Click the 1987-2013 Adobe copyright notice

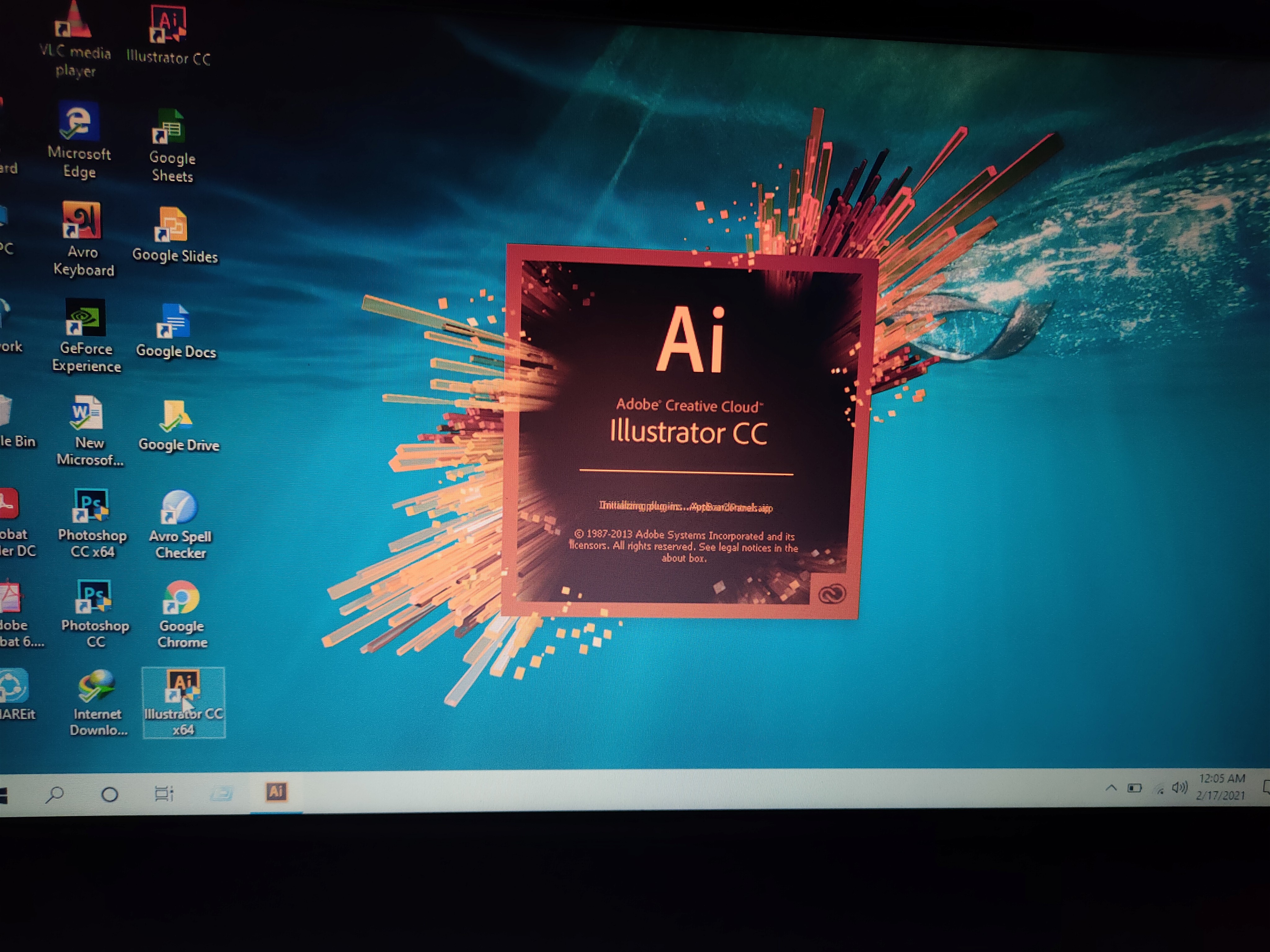click(684, 546)
